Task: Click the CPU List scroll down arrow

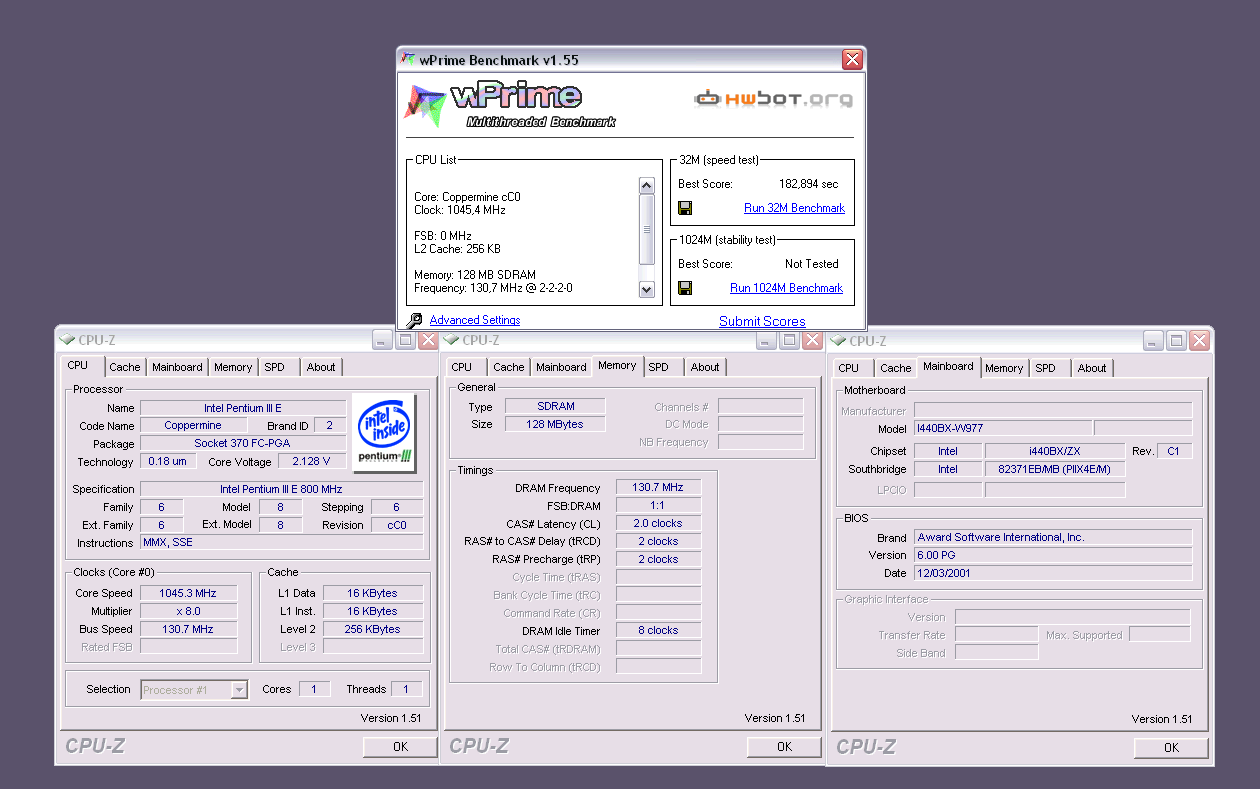Action: (x=646, y=290)
